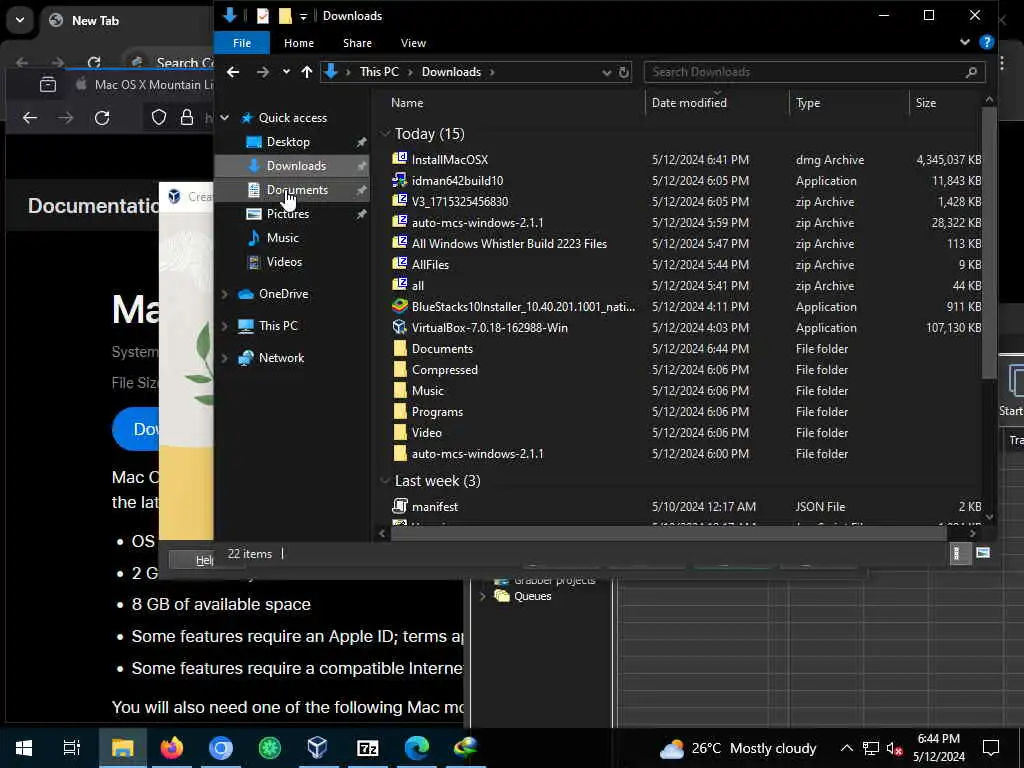Screen dimensions: 1024x768
Task: Collapse Quick access tree node
Action: click(225, 118)
